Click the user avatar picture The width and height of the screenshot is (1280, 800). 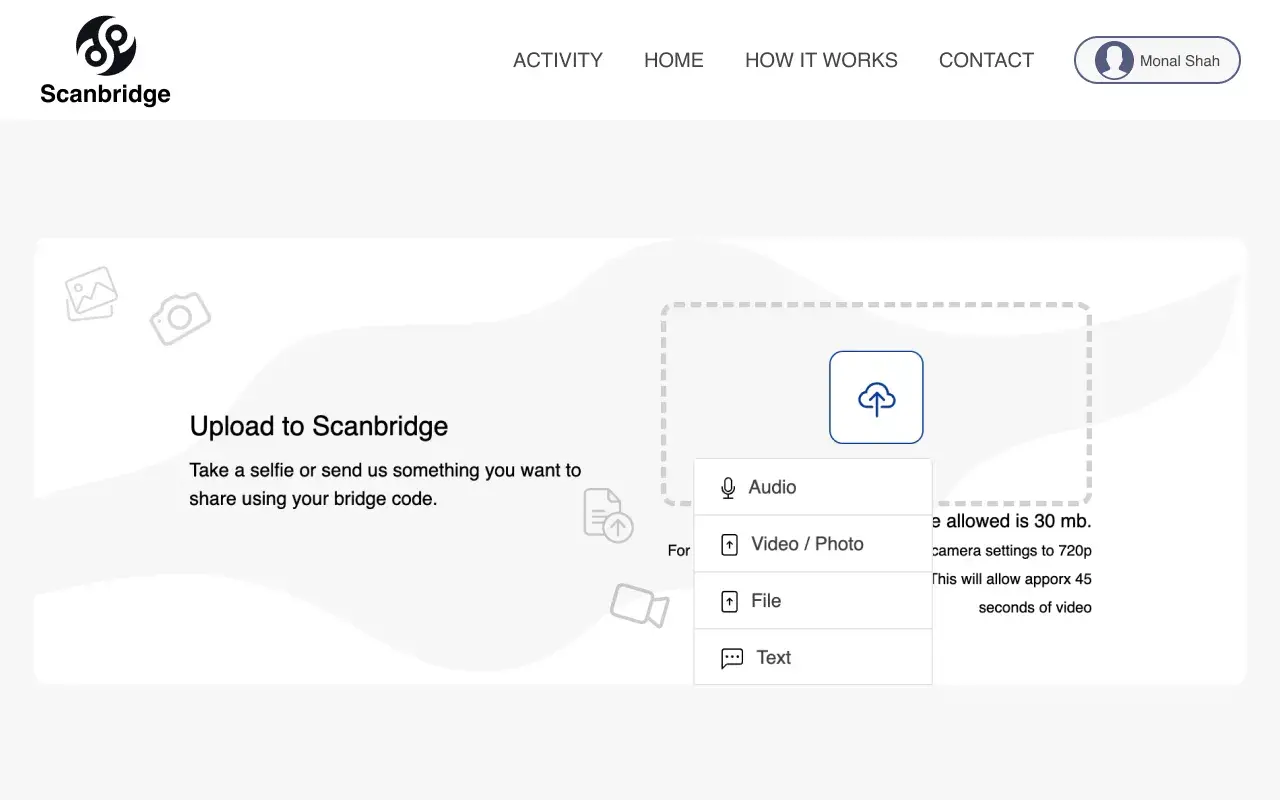pos(1114,60)
